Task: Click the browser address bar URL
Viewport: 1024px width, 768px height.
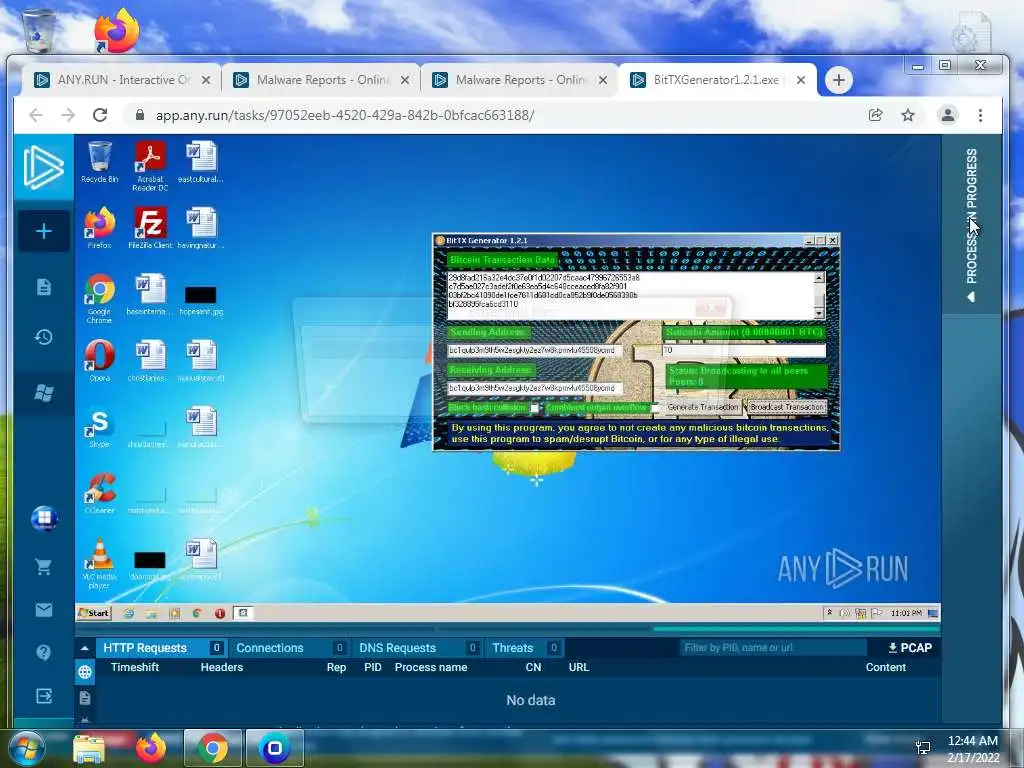Action: tap(345, 116)
